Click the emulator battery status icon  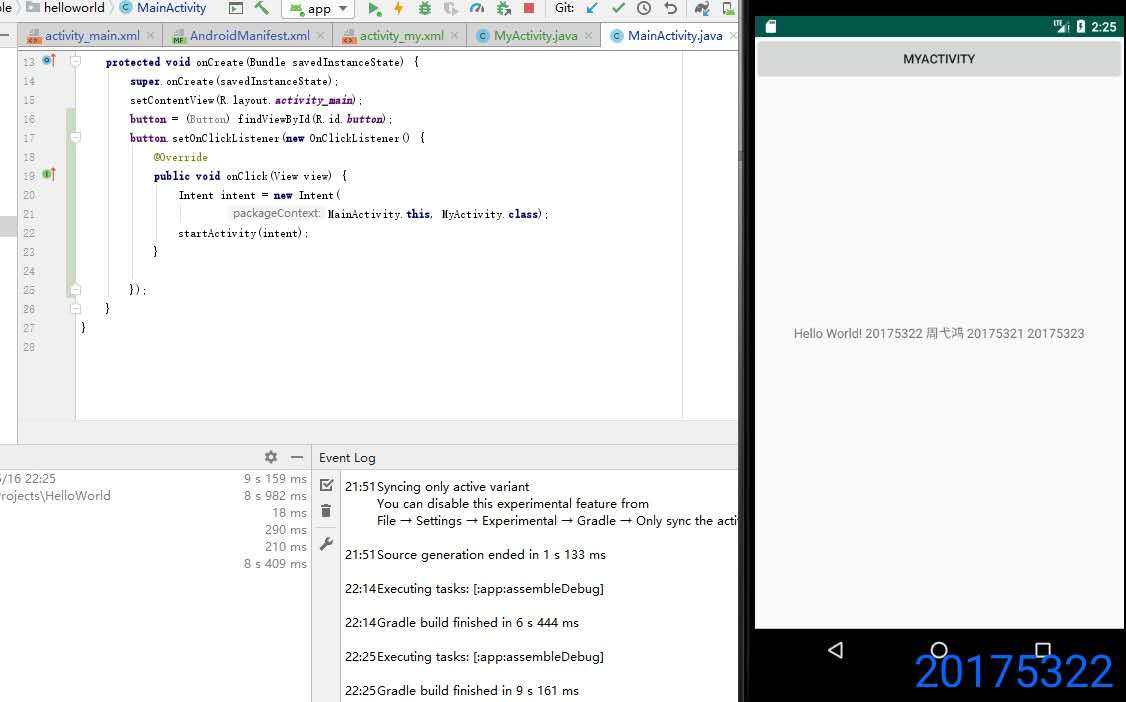[x=1080, y=27]
